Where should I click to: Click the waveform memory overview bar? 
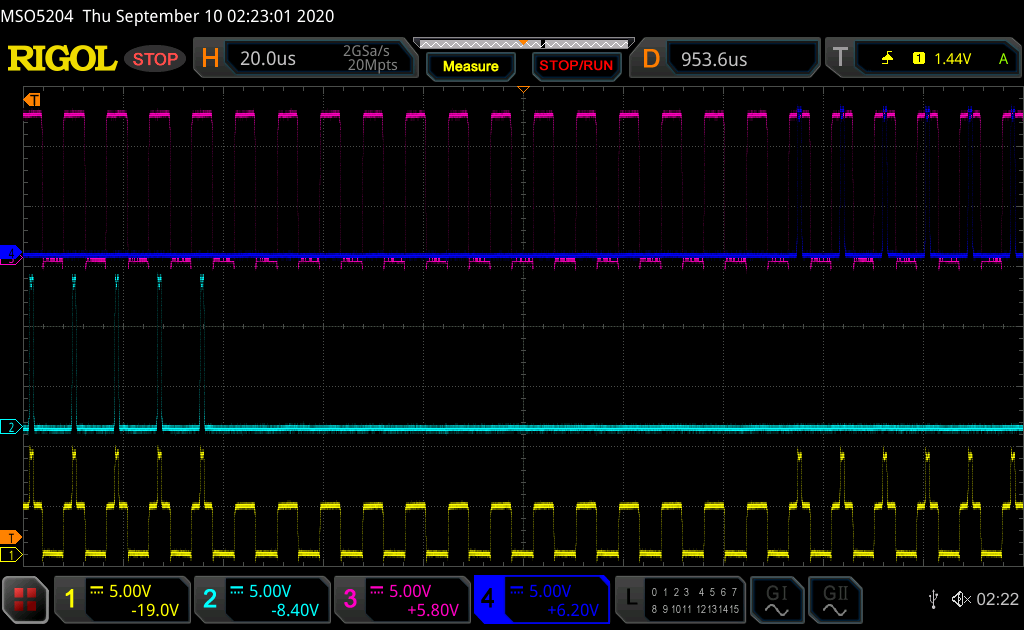click(524, 44)
